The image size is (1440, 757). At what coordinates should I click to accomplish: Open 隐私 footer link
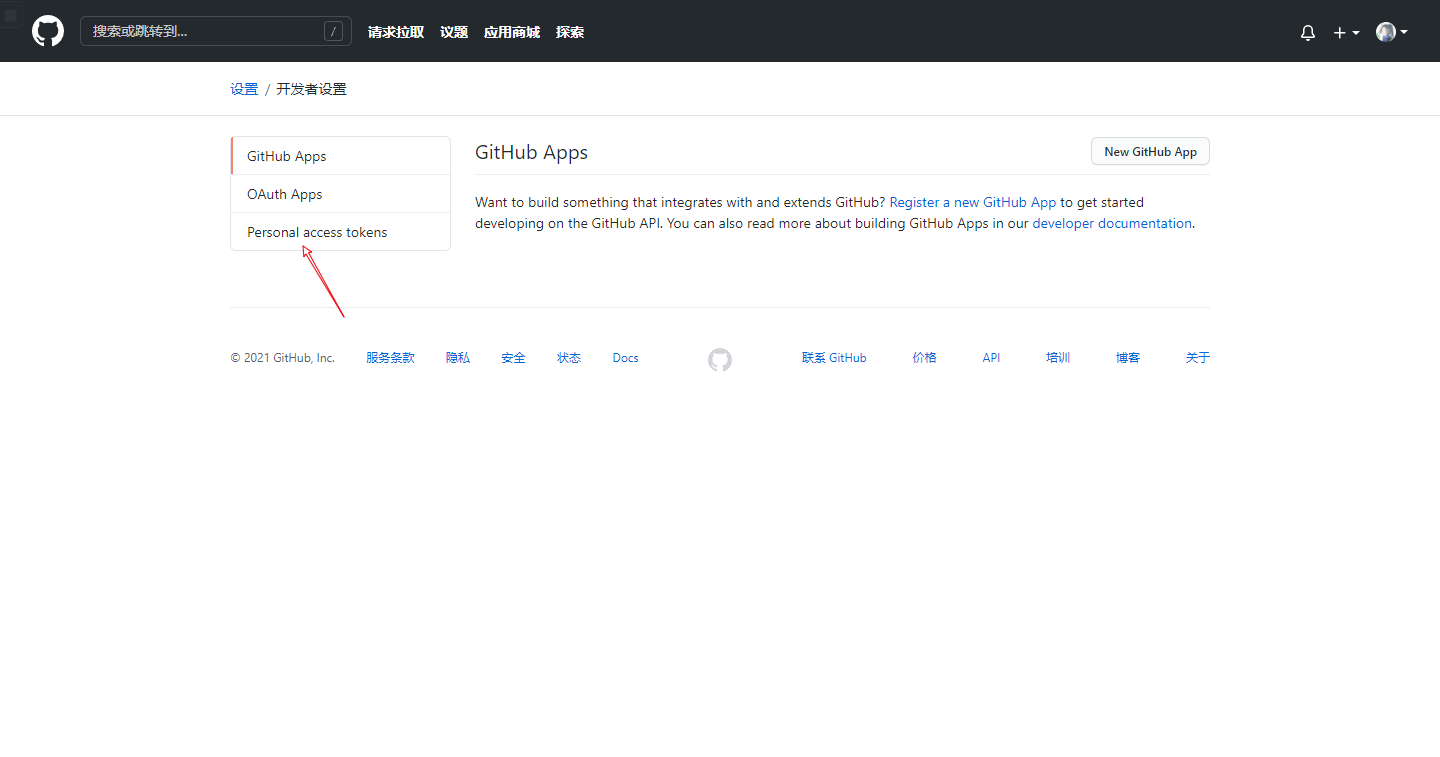pos(458,358)
